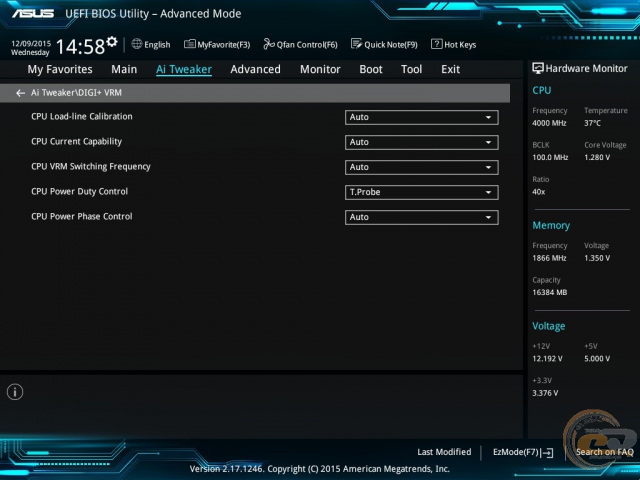Open CPU Power Phase Control dropdown

pos(421,217)
